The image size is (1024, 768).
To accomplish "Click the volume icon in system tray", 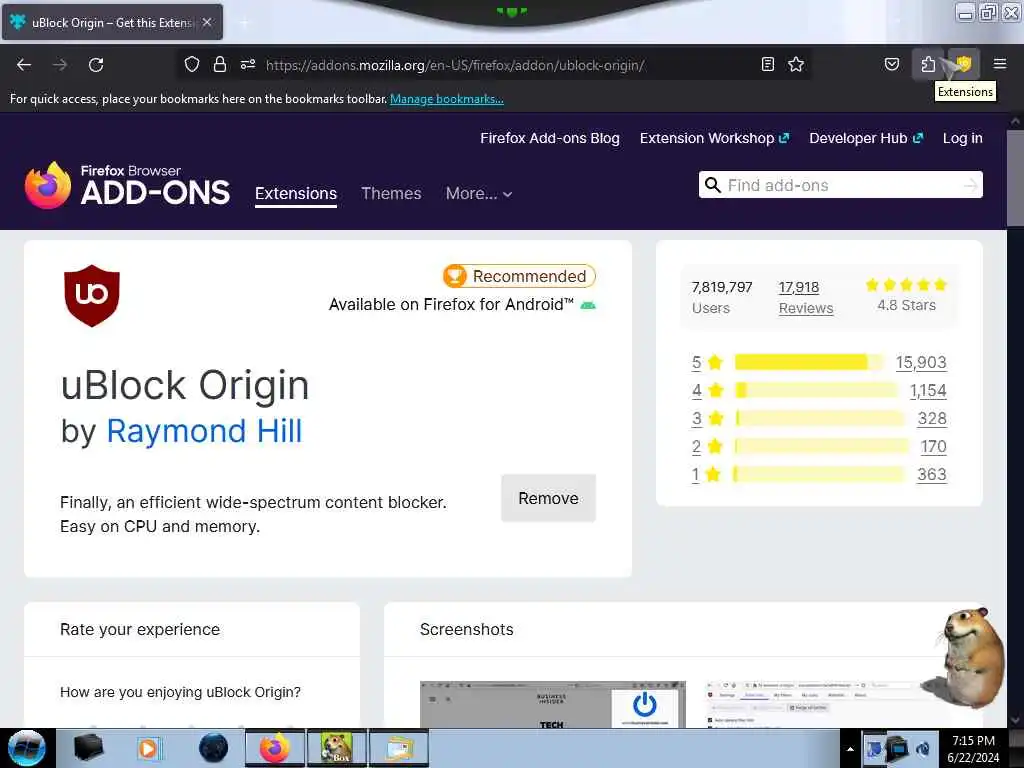I will tap(923, 749).
